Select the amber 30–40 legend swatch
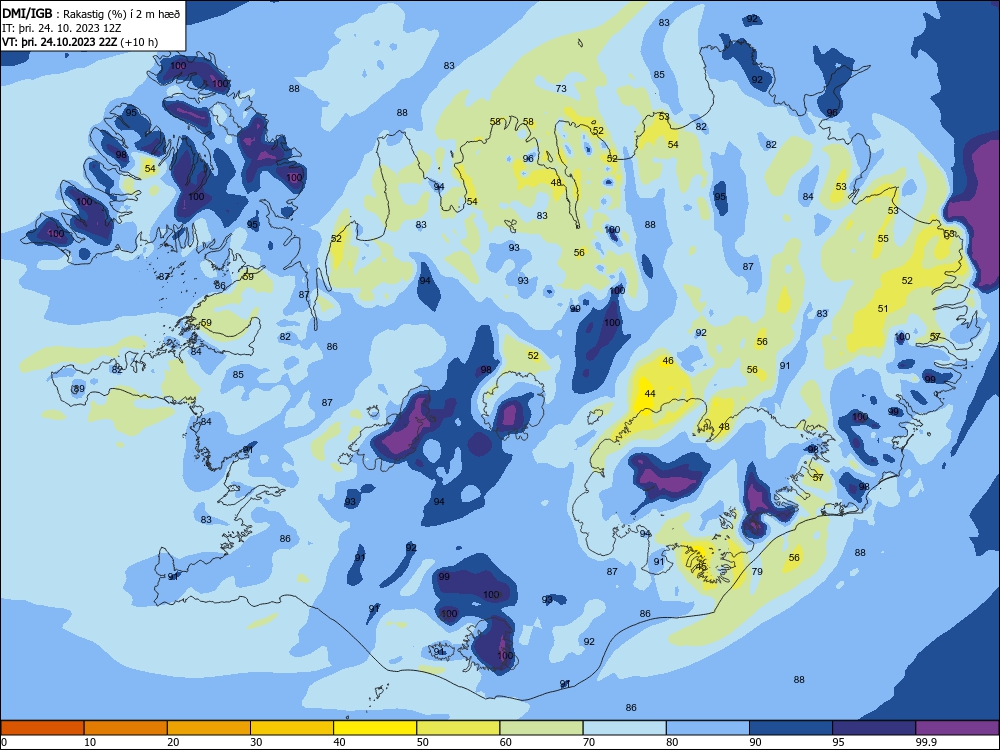This screenshot has width=1000, height=750. point(292,728)
